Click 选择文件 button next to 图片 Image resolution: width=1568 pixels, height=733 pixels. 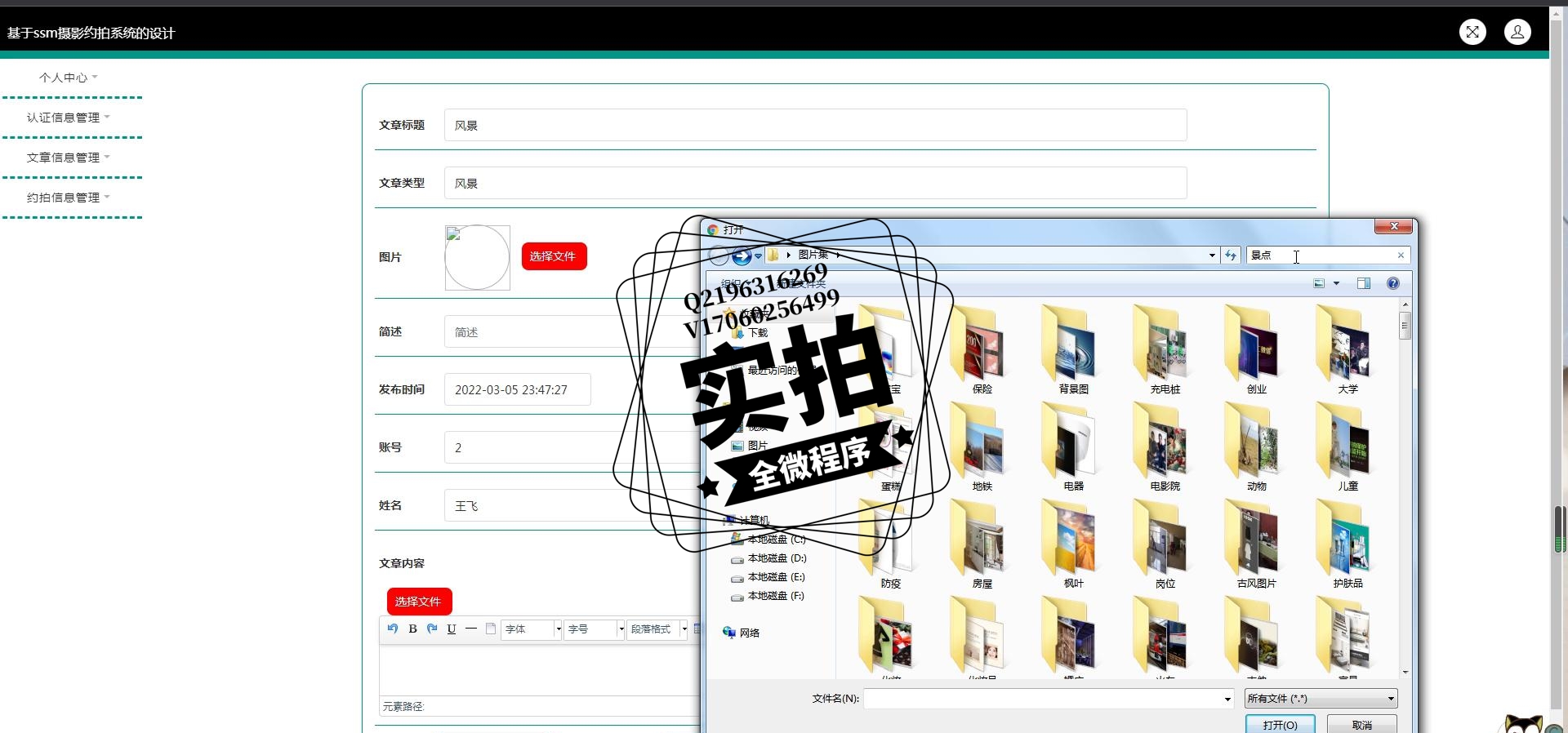click(x=554, y=256)
